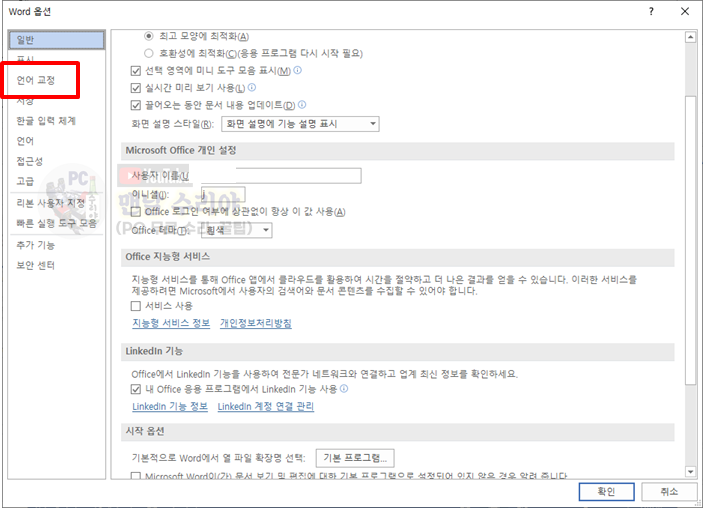Click info icon beside 실시간 미리 보기 사용
Image resolution: width=703 pixels, height=508 pixels.
point(252,87)
